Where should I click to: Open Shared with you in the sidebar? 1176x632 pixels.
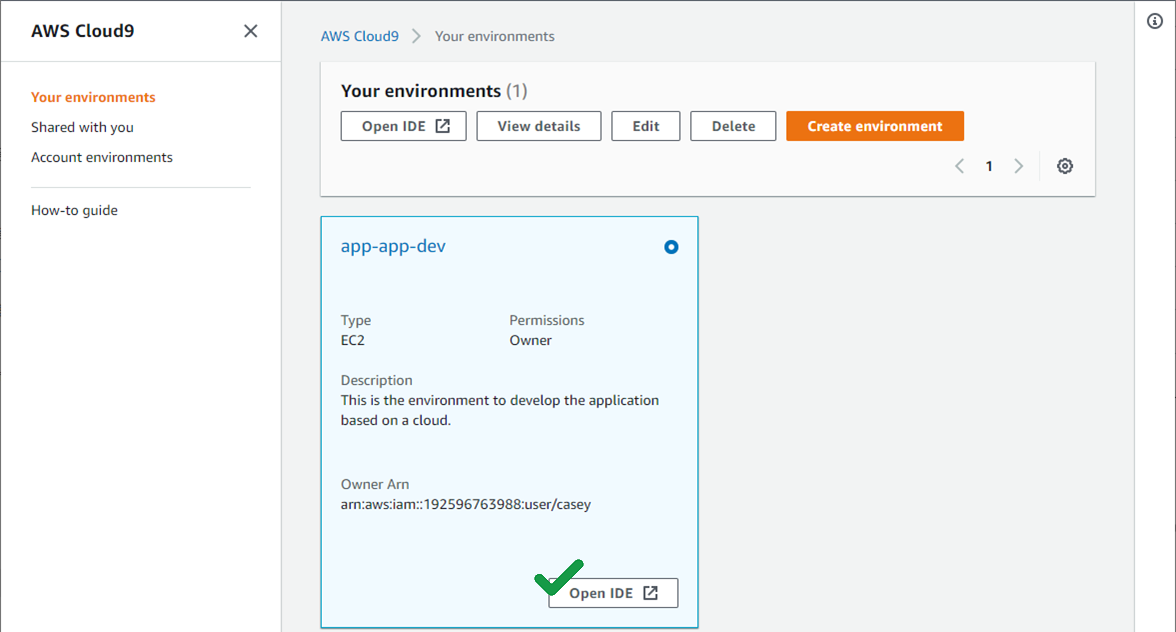coord(82,127)
